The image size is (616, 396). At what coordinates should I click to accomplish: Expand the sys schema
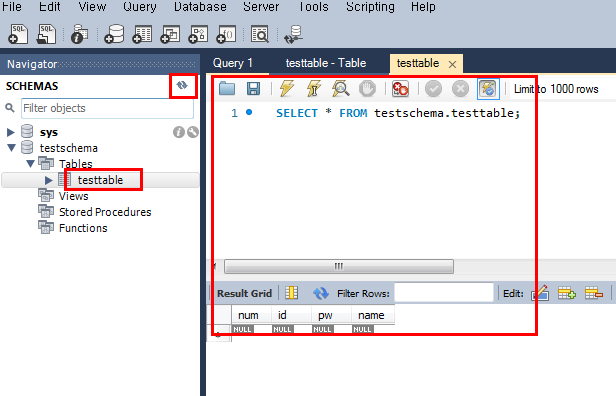[x=11, y=132]
